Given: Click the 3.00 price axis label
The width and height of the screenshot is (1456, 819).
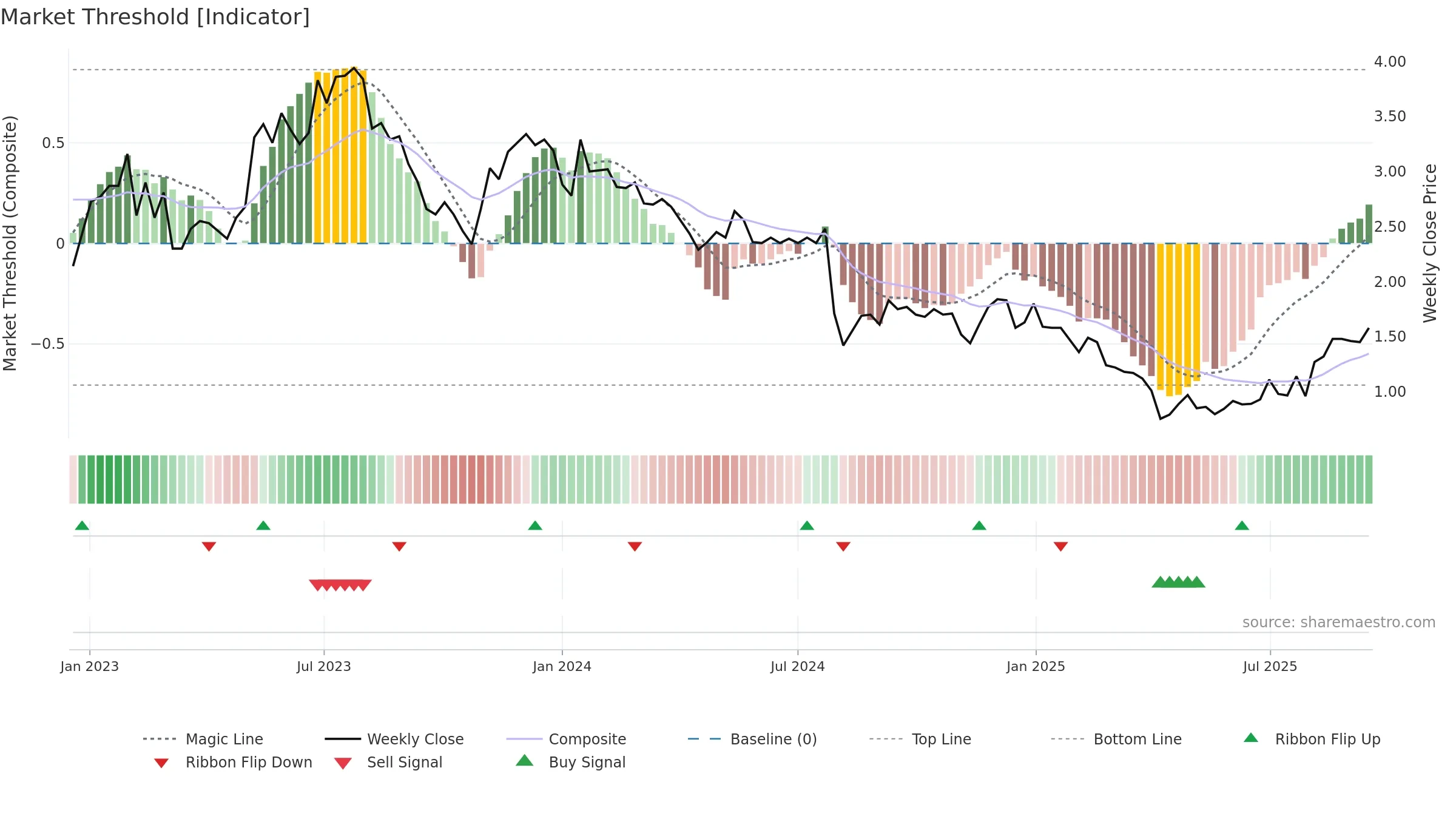Looking at the screenshot, I should (1390, 172).
